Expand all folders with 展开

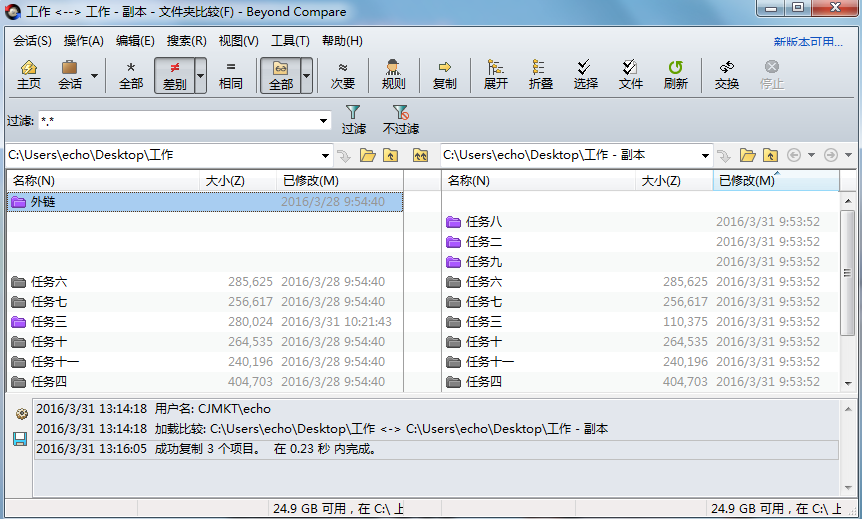(x=495, y=75)
